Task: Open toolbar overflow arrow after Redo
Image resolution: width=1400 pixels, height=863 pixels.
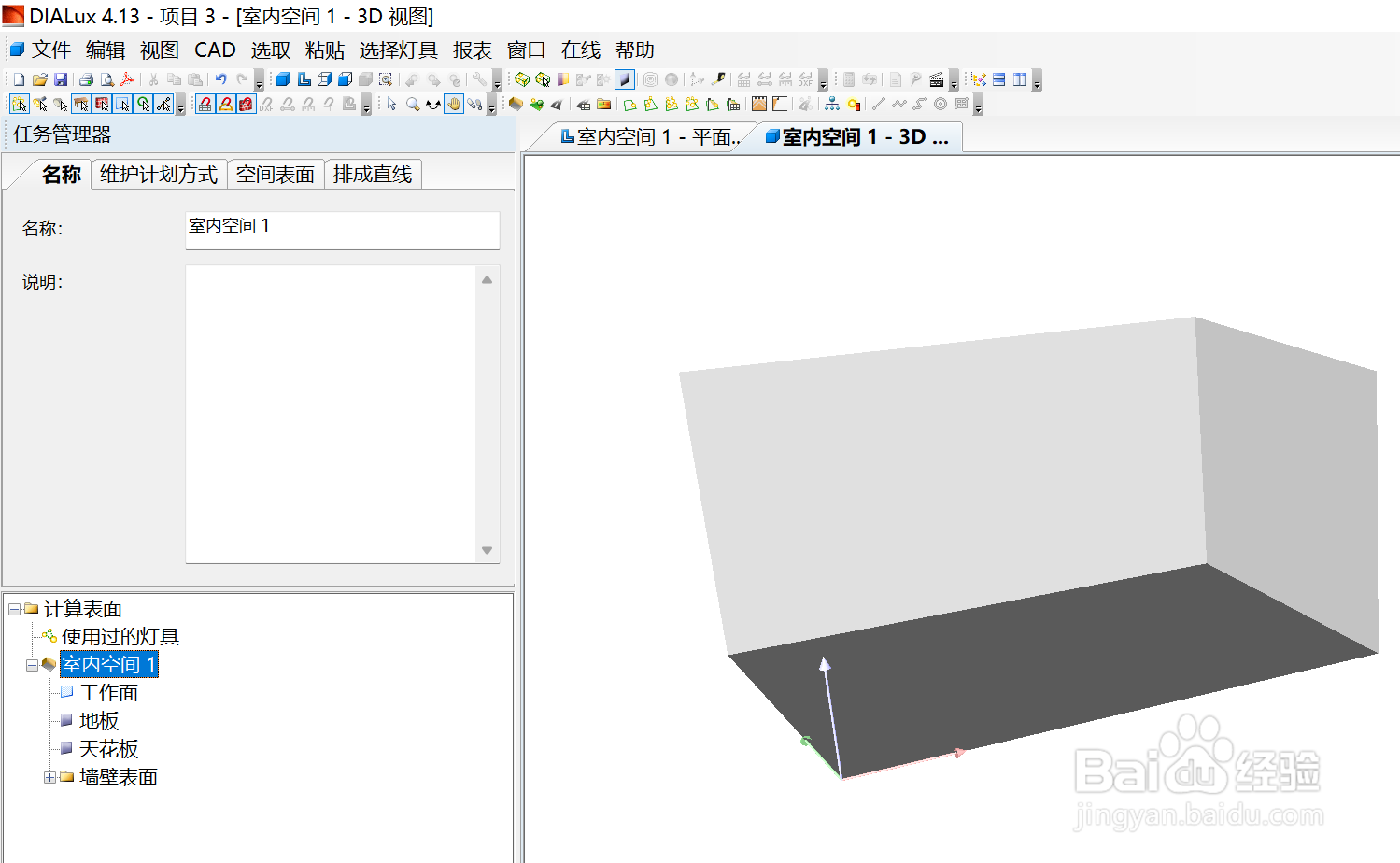Action: pyautogui.click(x=259, y=82)
